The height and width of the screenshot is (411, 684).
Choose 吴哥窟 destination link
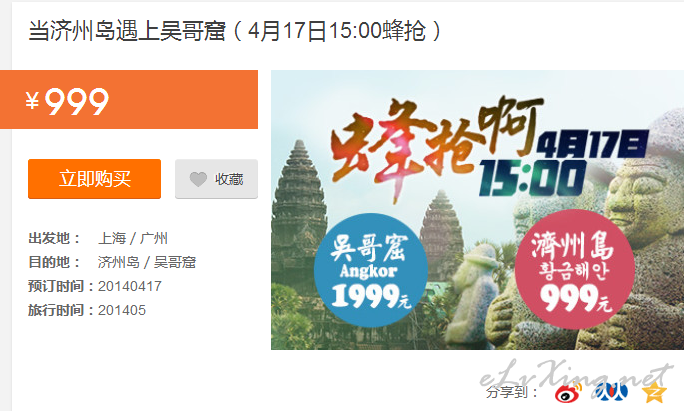pos(175,262)
